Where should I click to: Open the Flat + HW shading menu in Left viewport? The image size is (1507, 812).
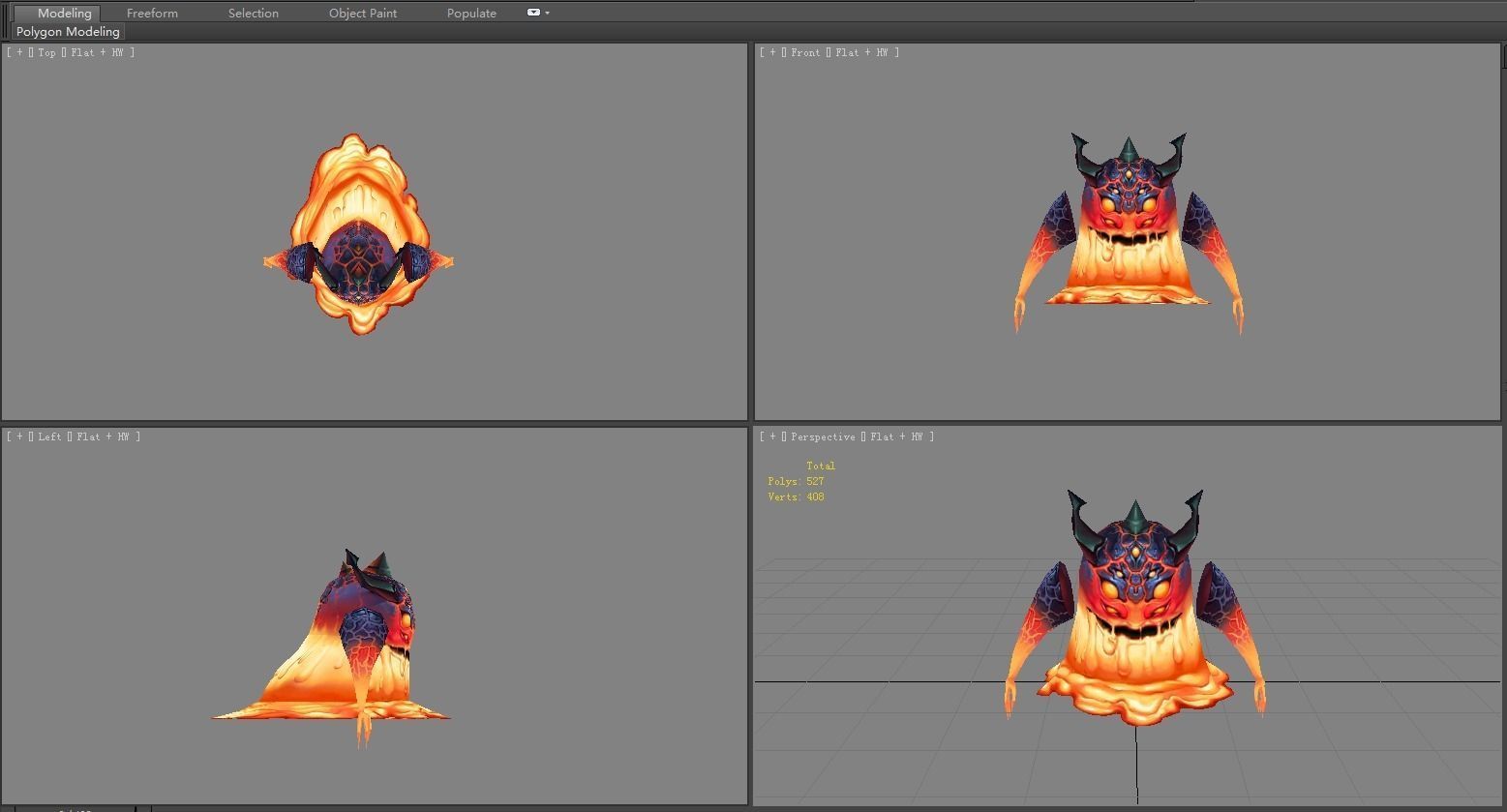(x=102, y=436)
